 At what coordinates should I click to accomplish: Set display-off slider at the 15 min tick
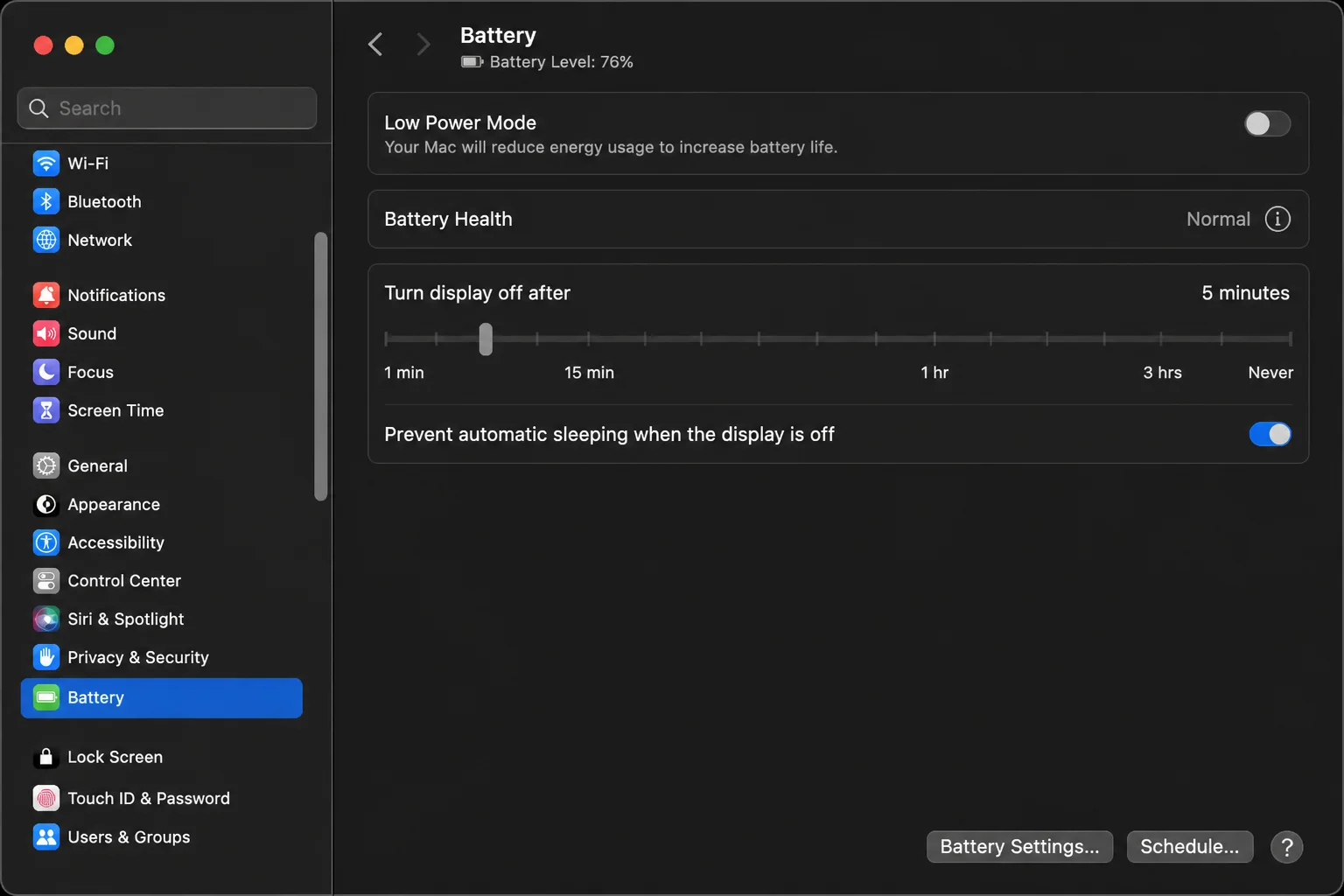click(x=589, y=339)
